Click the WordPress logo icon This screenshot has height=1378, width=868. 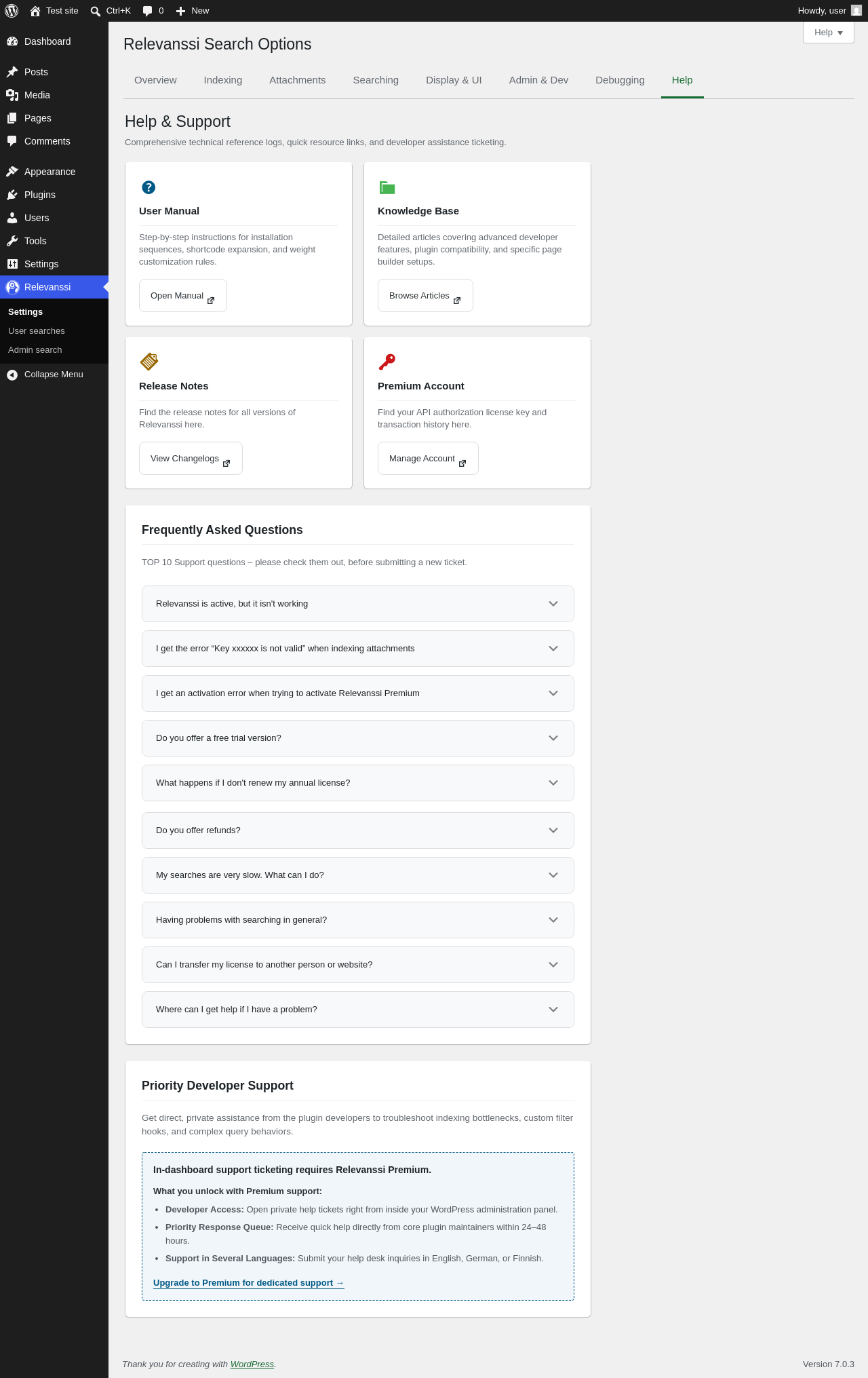click(x=12, y=11)
